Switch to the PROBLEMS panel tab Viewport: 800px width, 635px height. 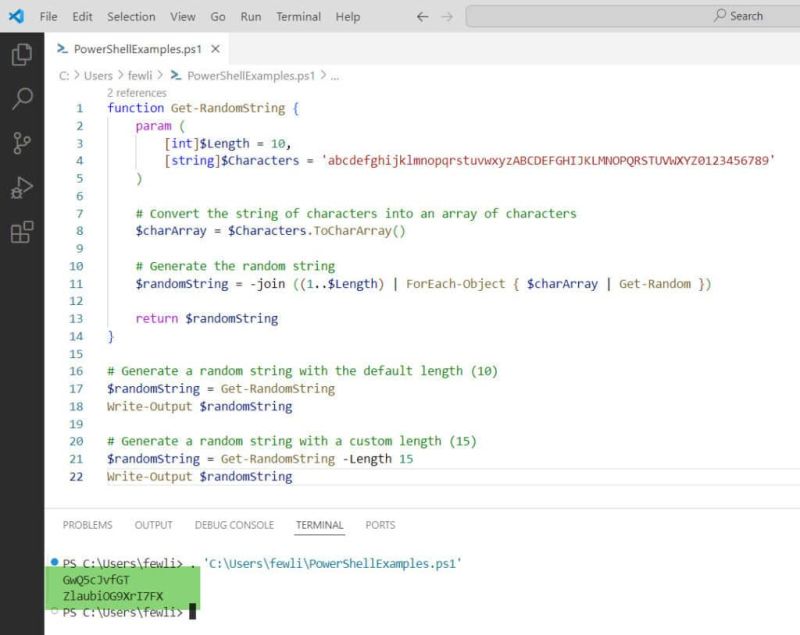pyautogui.click(x=87, y=524)
